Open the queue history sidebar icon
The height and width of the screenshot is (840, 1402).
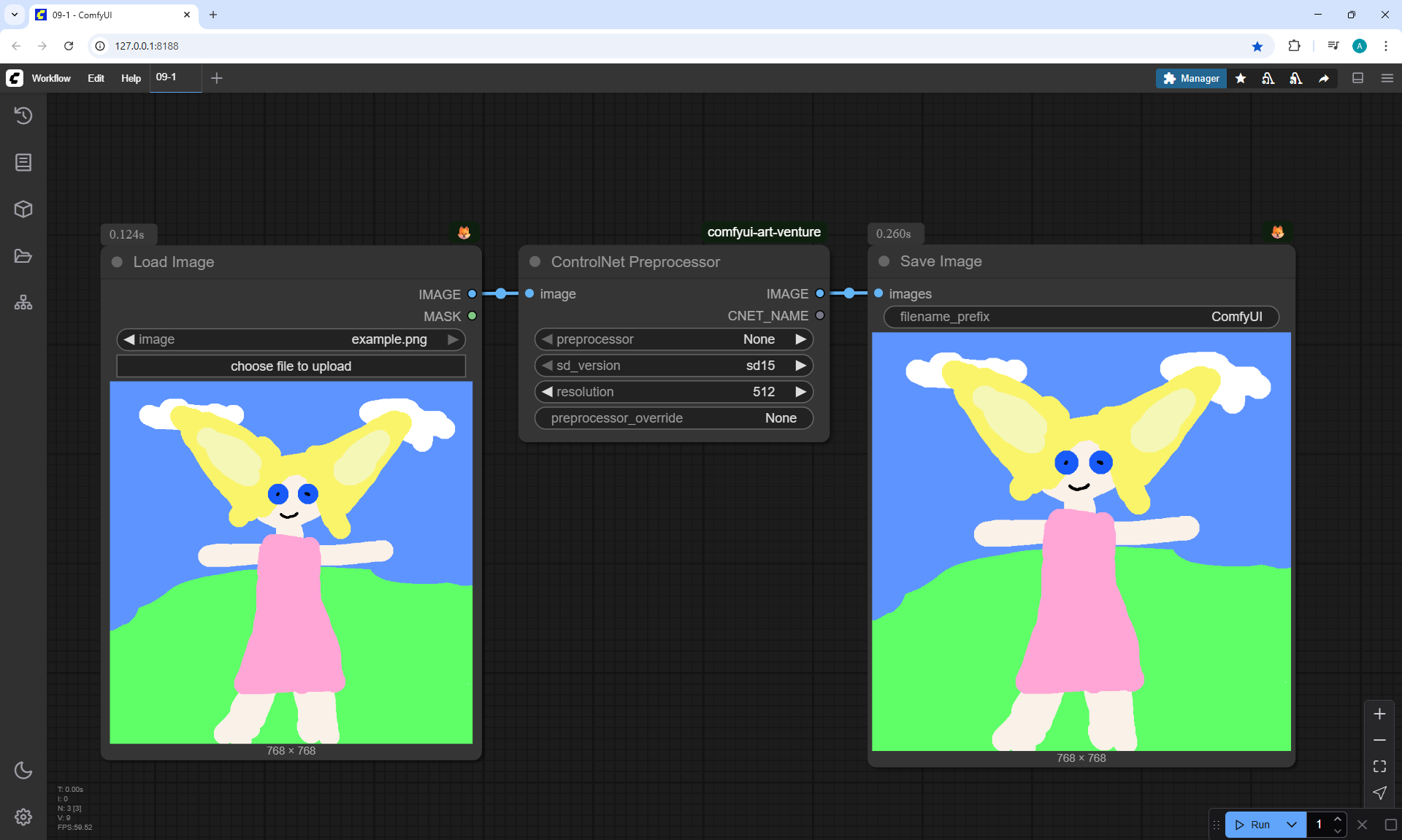23,115
